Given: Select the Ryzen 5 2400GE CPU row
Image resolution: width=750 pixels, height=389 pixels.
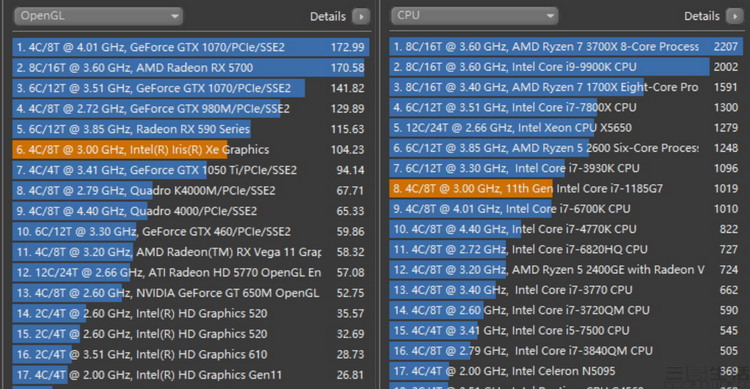Looking at the screenshot, I should (x=566, y=270).
